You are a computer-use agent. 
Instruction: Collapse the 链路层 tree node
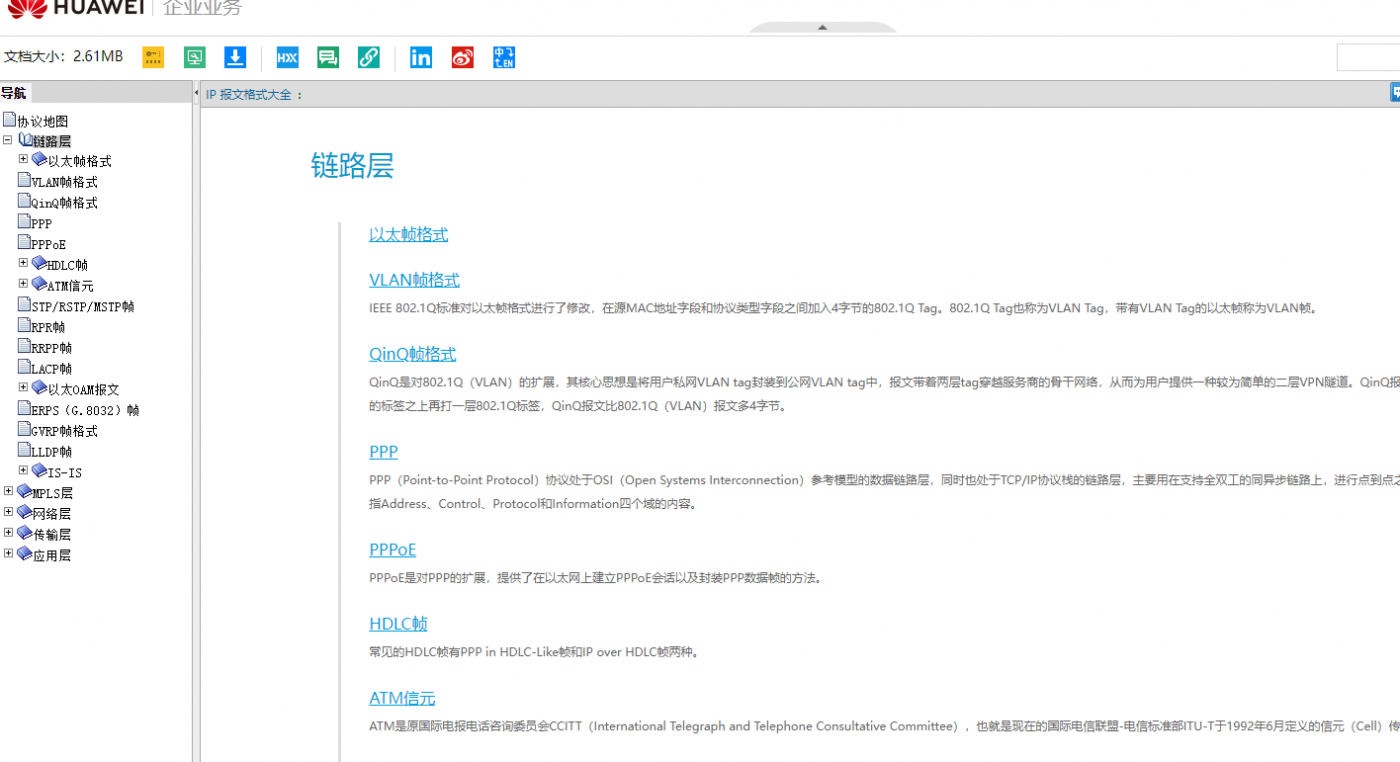click(8, 140)
